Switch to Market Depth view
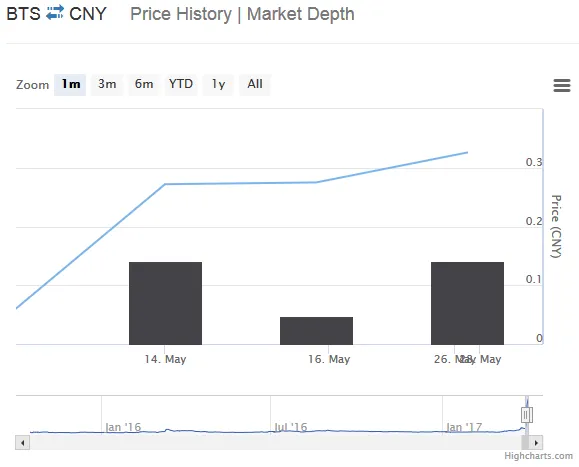Viewport: 579px width, 467px height. click(x=301, y=14)
